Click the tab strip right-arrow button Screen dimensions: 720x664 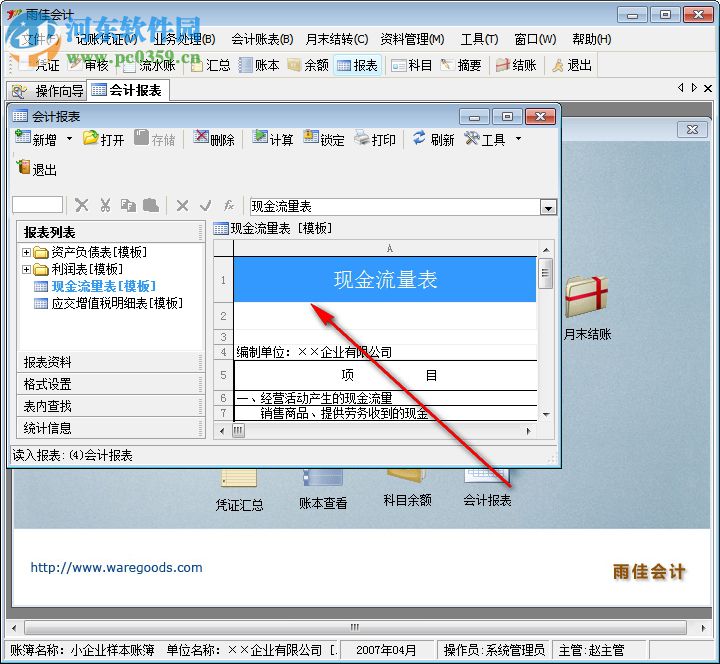coord(694,87)
